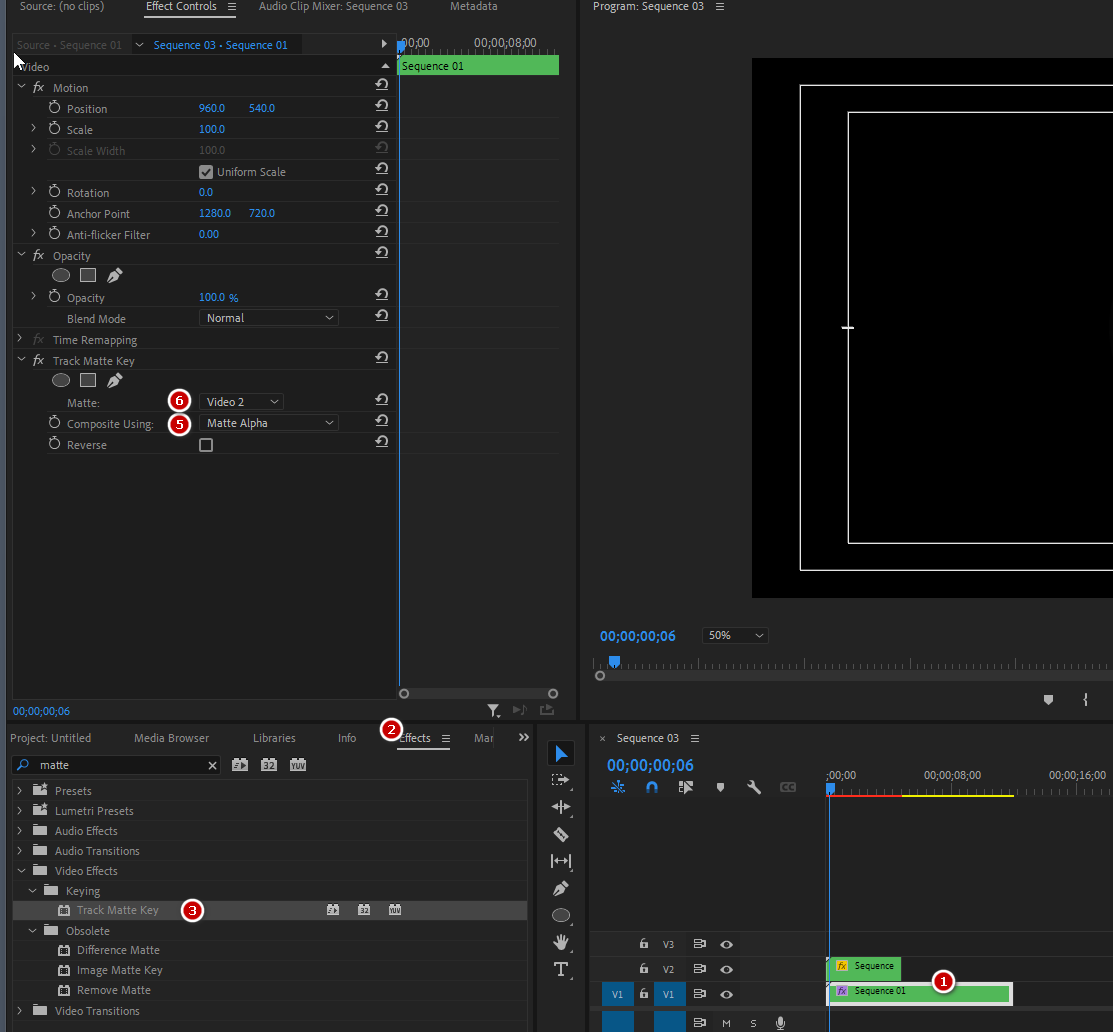This screenshot has height=1032, width=1113.
Task: Open the Composite Using dropdown
Action: pyautogui.click(x=268, y=423)
